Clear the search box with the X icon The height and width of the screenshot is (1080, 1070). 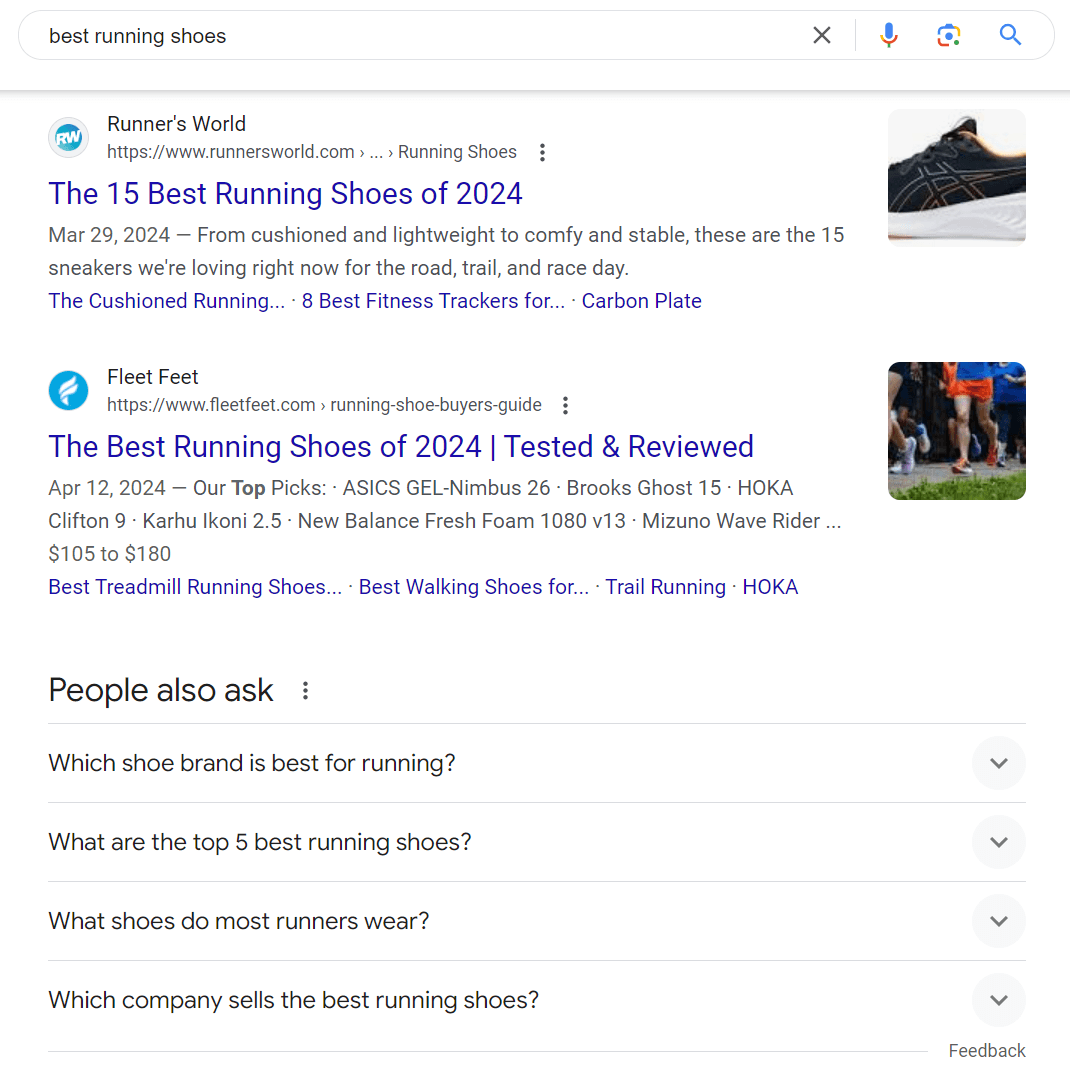821,35
